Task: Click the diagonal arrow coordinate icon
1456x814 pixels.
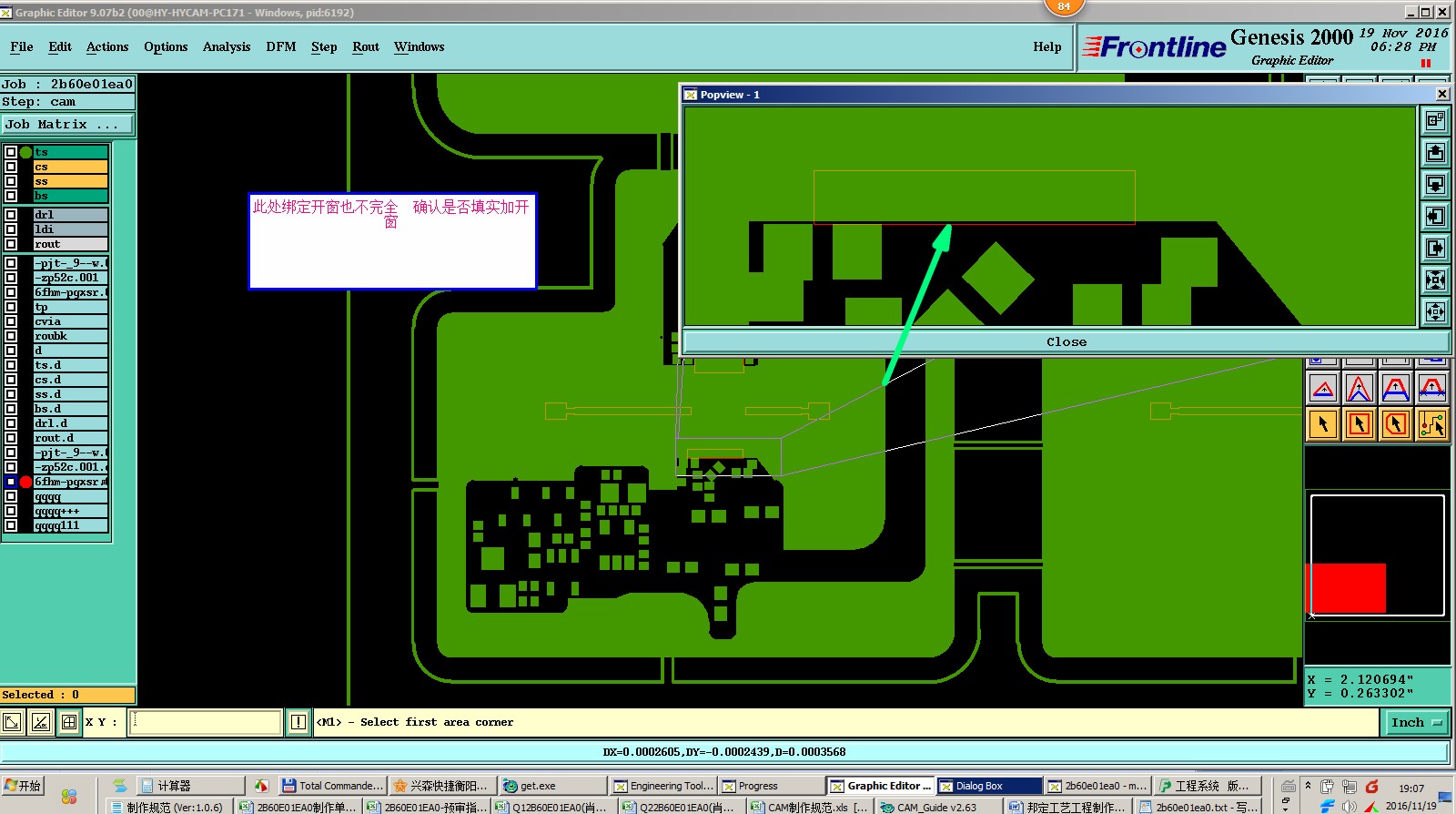Action: click(x=13, y=722)
